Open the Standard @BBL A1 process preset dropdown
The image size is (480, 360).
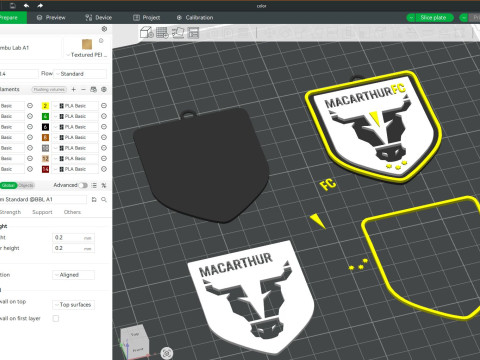click(43, 199)
